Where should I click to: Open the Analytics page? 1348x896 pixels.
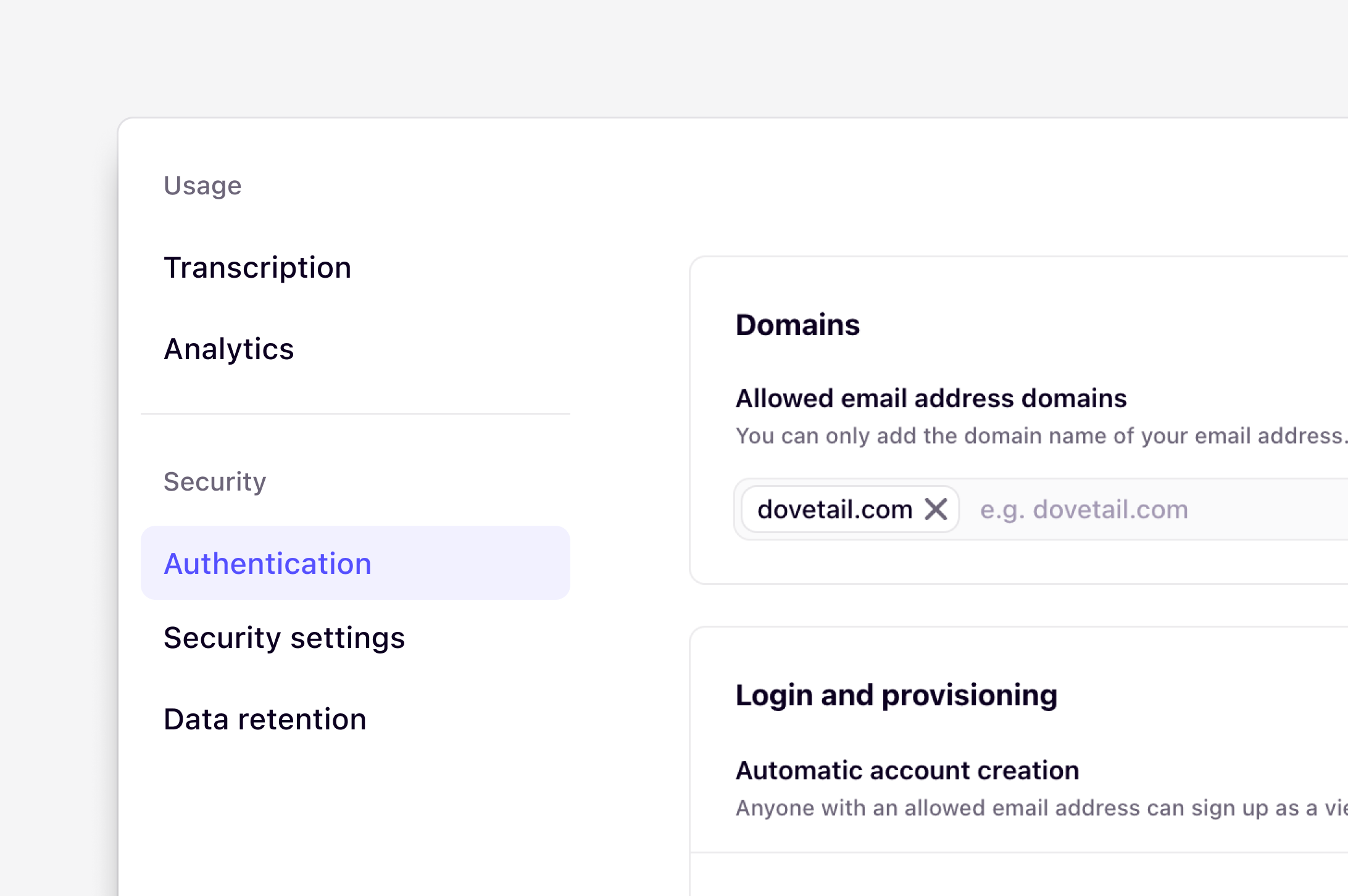228,349
